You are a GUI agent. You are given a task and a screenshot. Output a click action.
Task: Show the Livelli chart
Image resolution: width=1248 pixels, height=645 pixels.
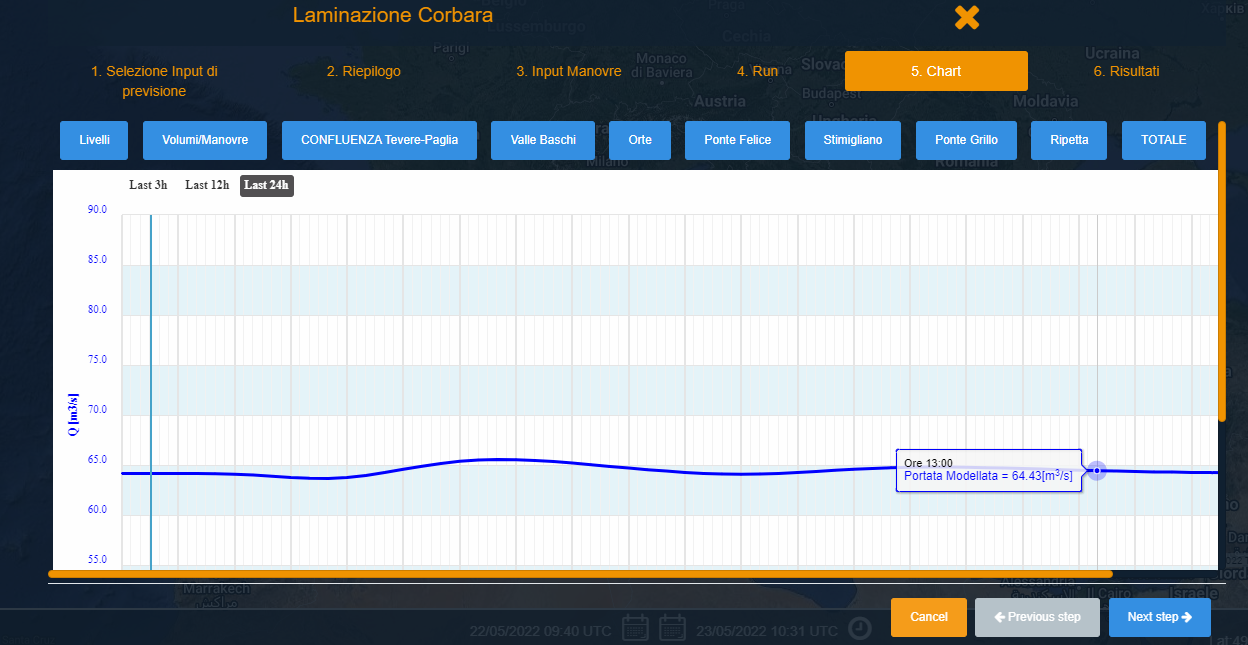coord(95,140)
